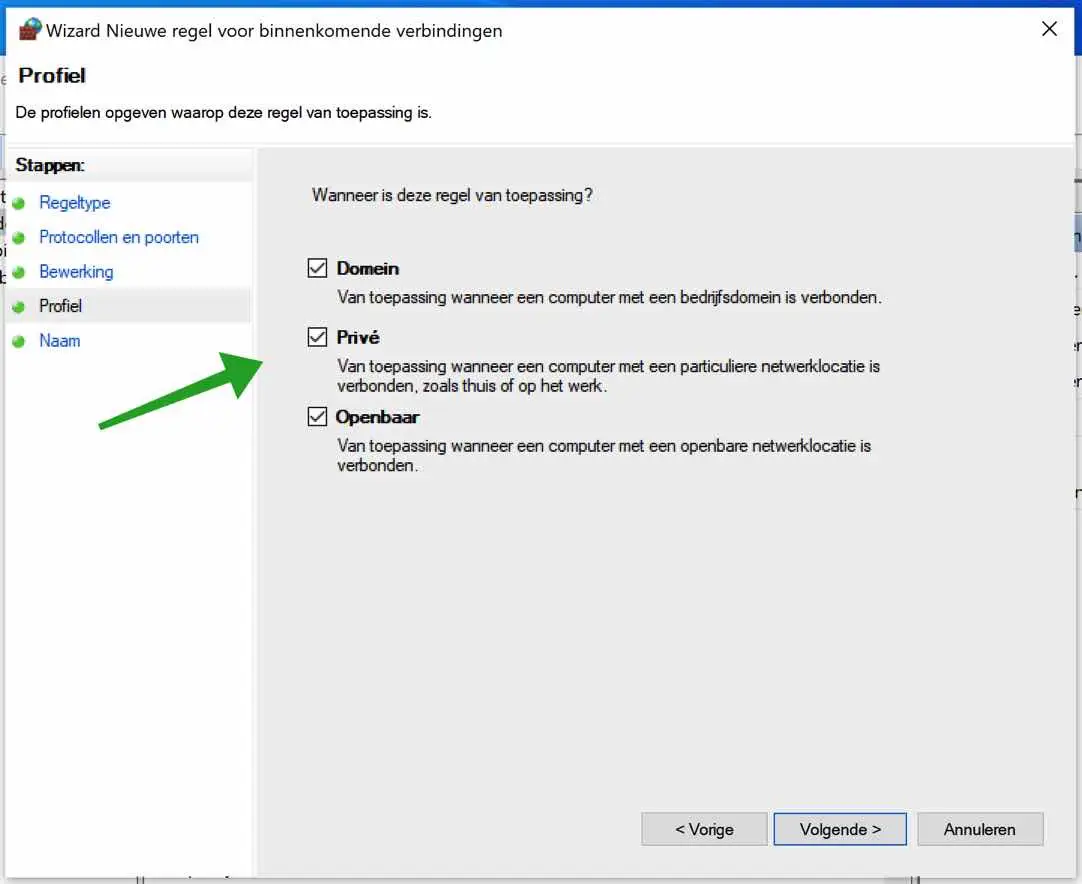
Task: Close the wizard window with X
Action: [x=1049, y=29]
